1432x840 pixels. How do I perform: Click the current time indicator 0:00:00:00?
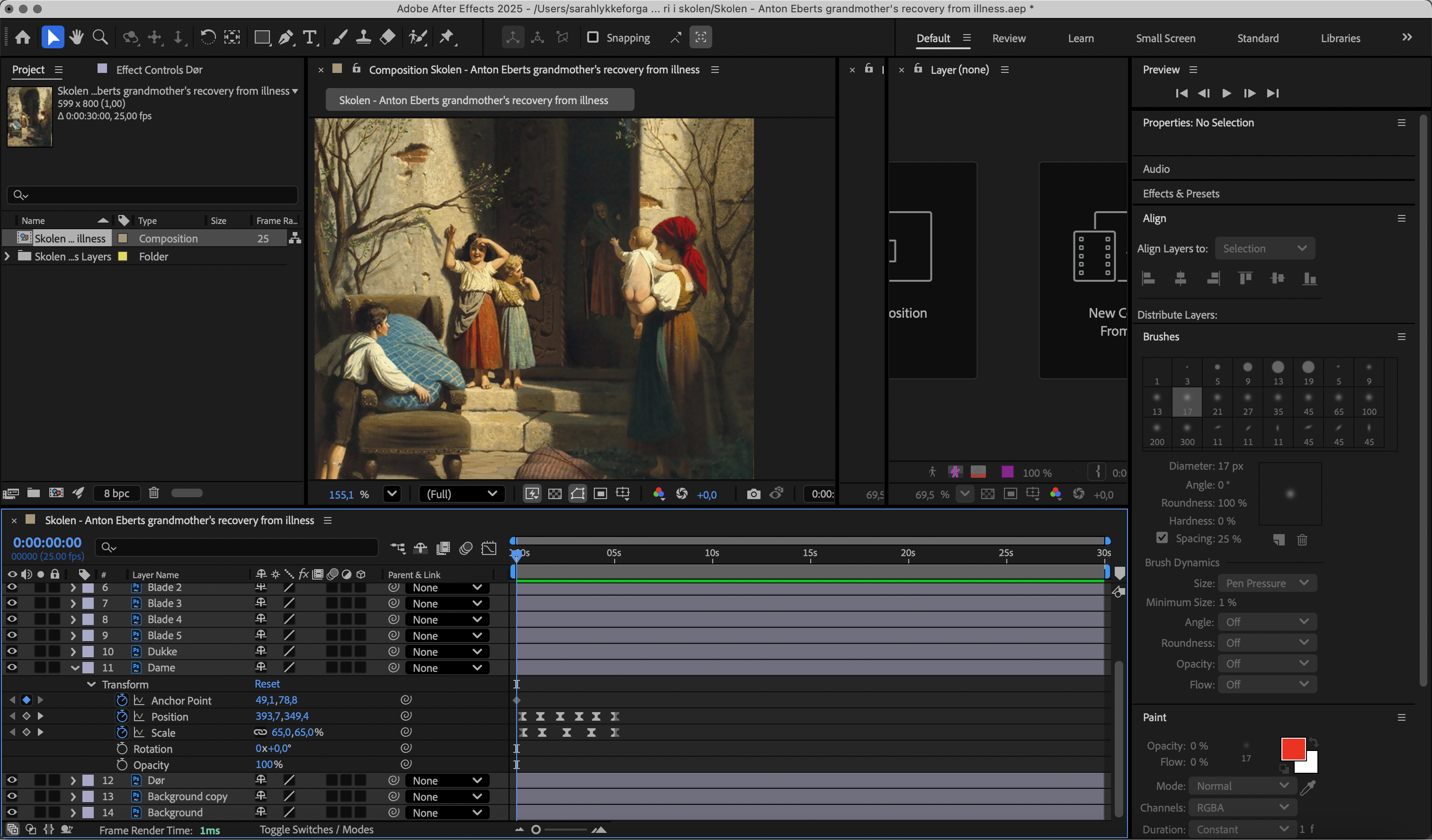(47, 542)
